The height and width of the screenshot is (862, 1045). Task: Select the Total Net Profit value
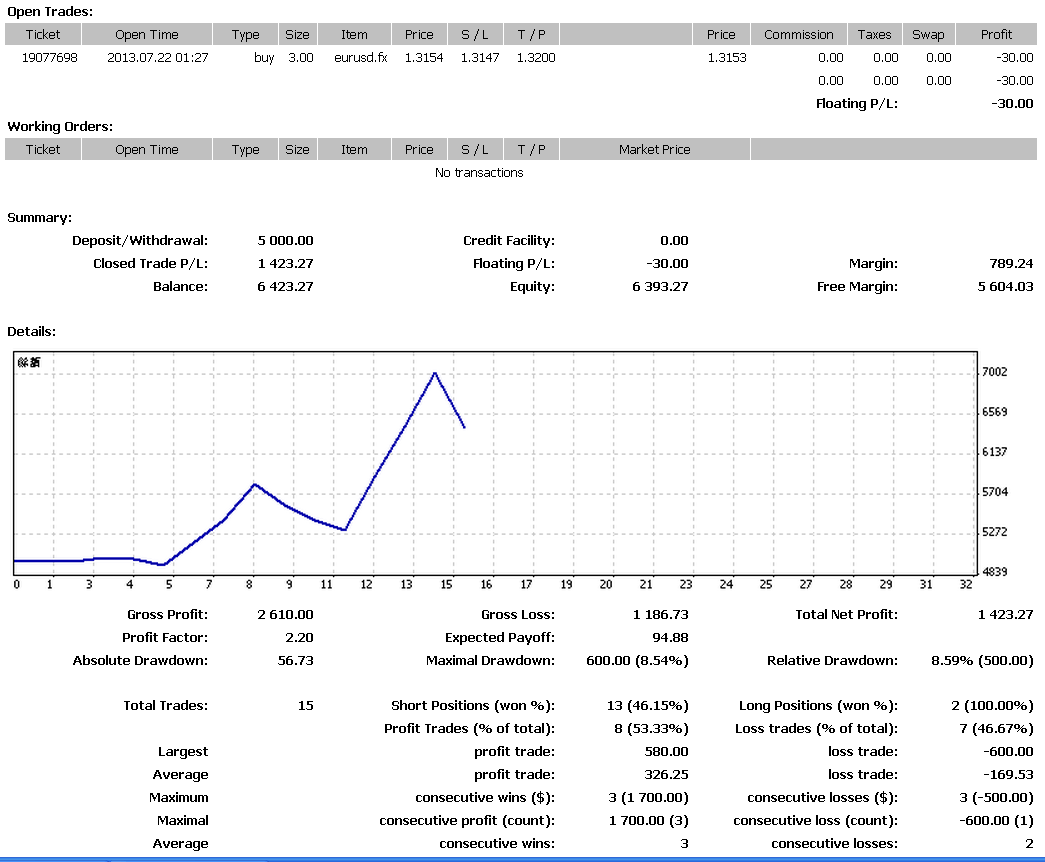(x=1006, y=615)
